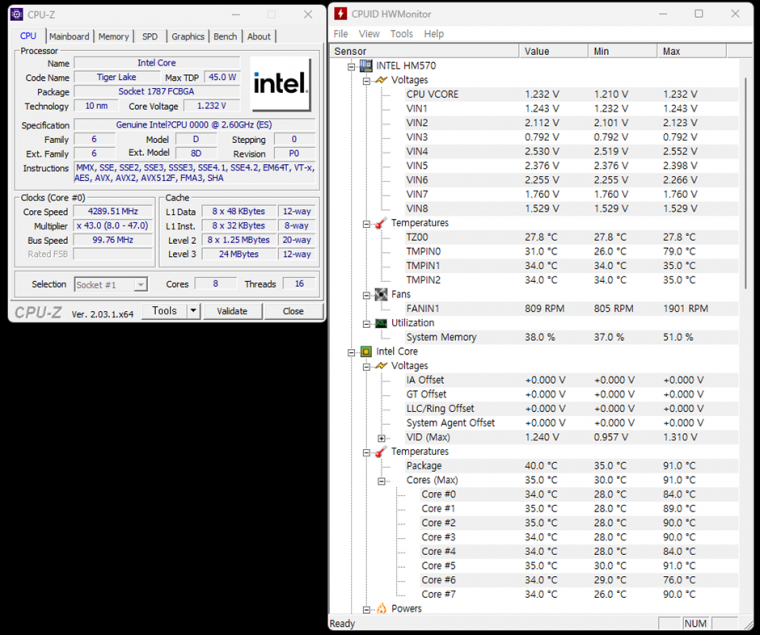The width and height of the screenshot is (760, 635).
Task: Click the Core Speed value field
Action: click(x=112, y=211)
